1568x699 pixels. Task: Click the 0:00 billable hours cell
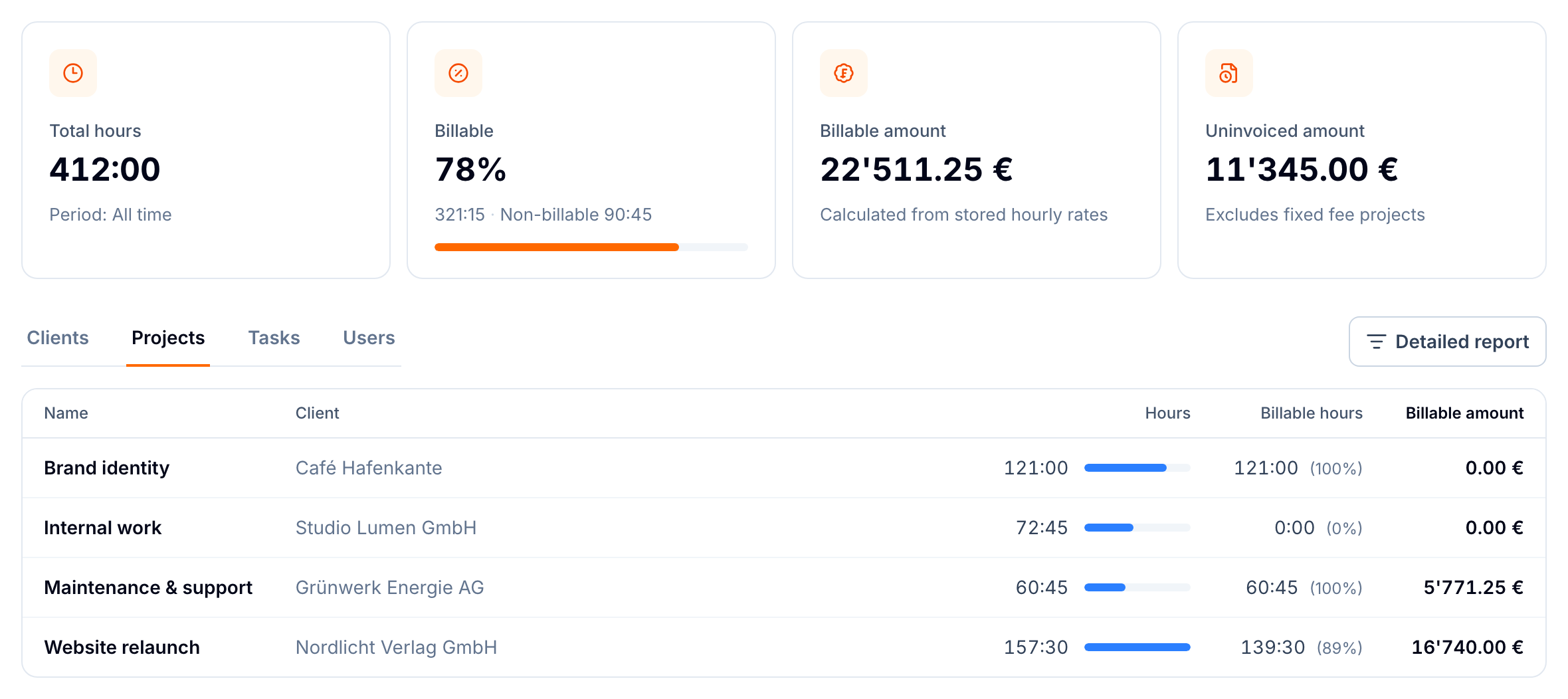[1294, 528]
